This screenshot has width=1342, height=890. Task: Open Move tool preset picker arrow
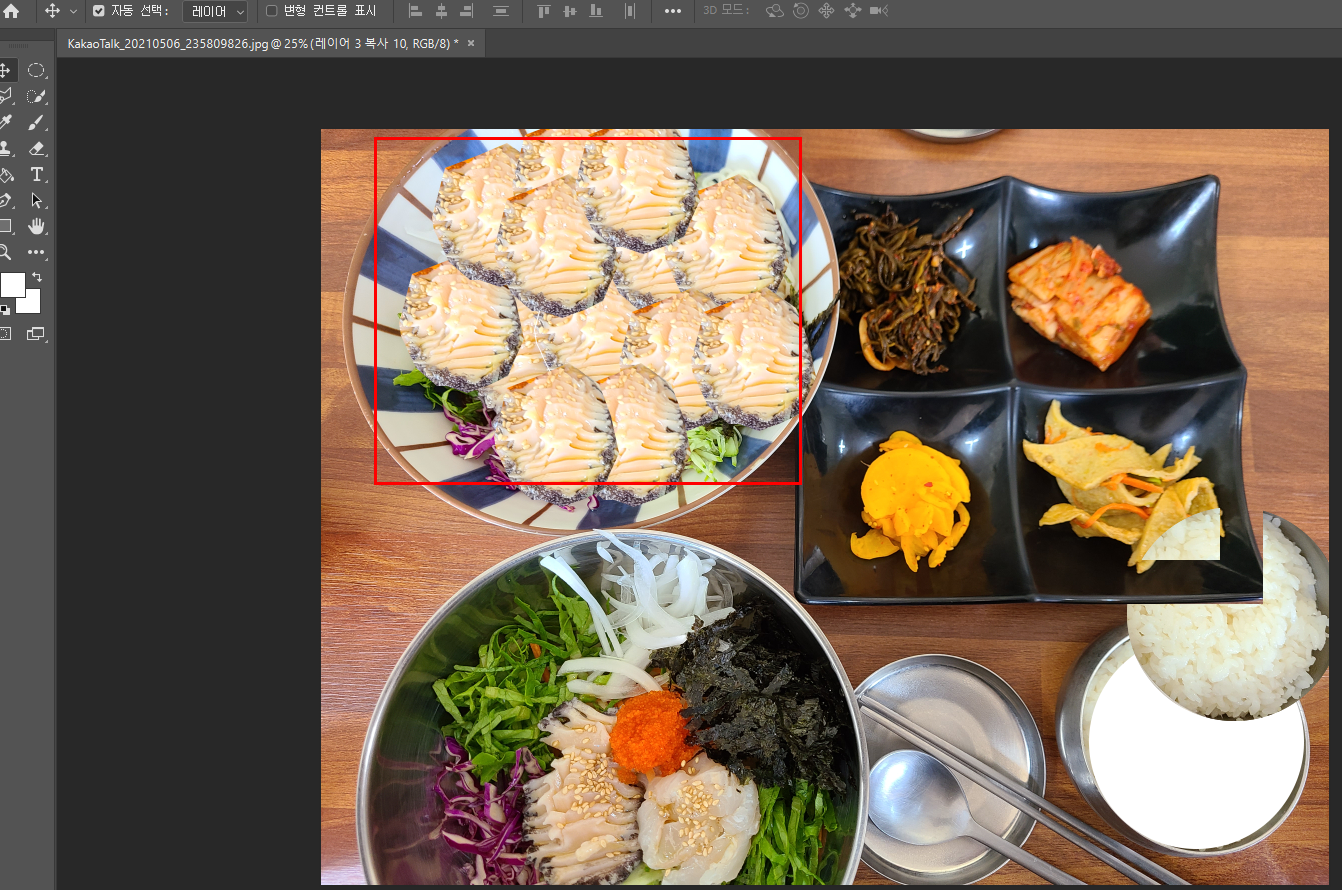pos(73,11)
